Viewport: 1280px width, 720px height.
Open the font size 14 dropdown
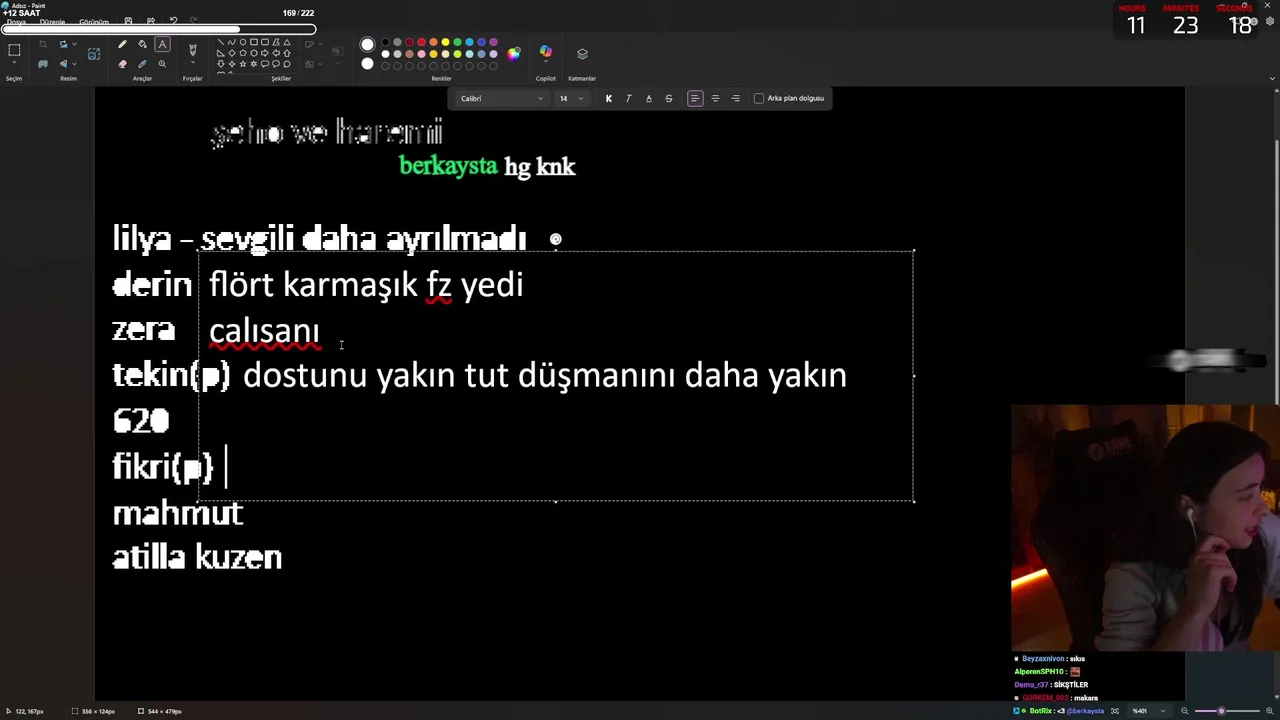click(x=571, y=98)
